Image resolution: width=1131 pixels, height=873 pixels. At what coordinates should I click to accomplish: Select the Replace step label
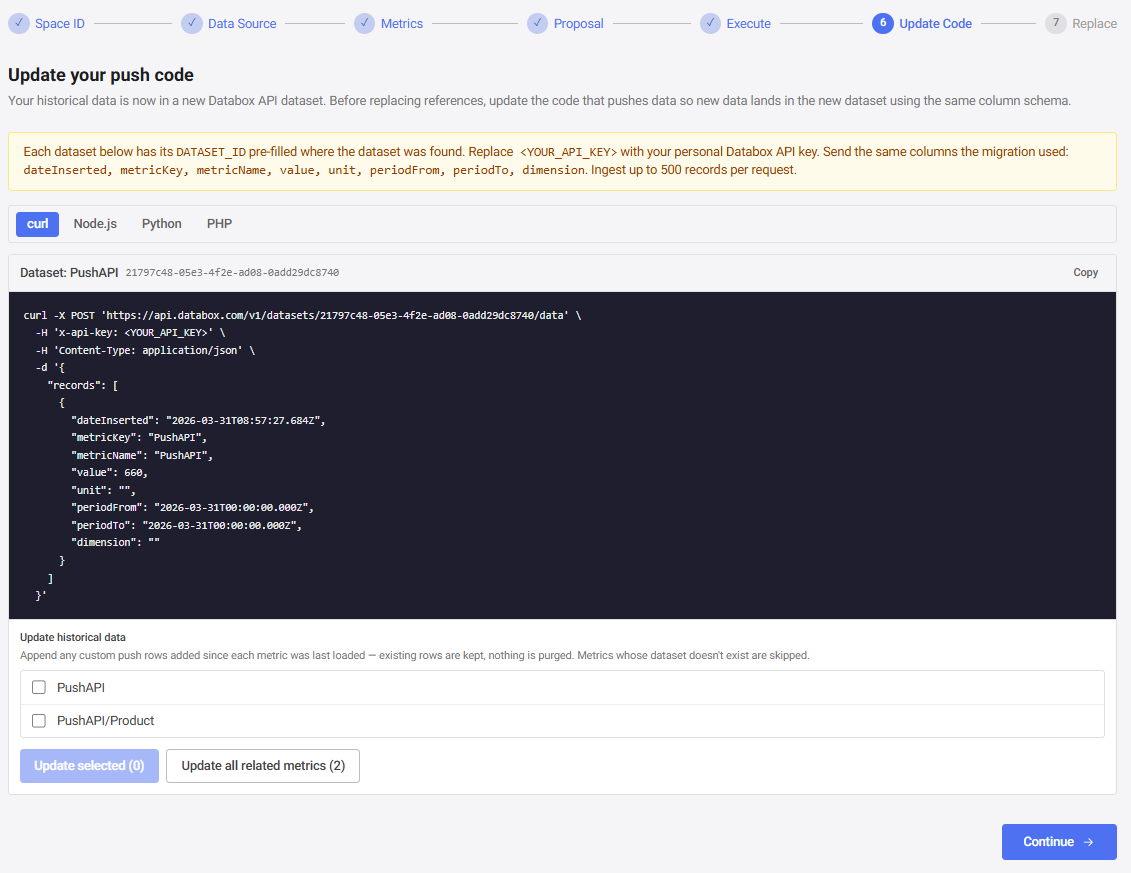point(1094,24)
